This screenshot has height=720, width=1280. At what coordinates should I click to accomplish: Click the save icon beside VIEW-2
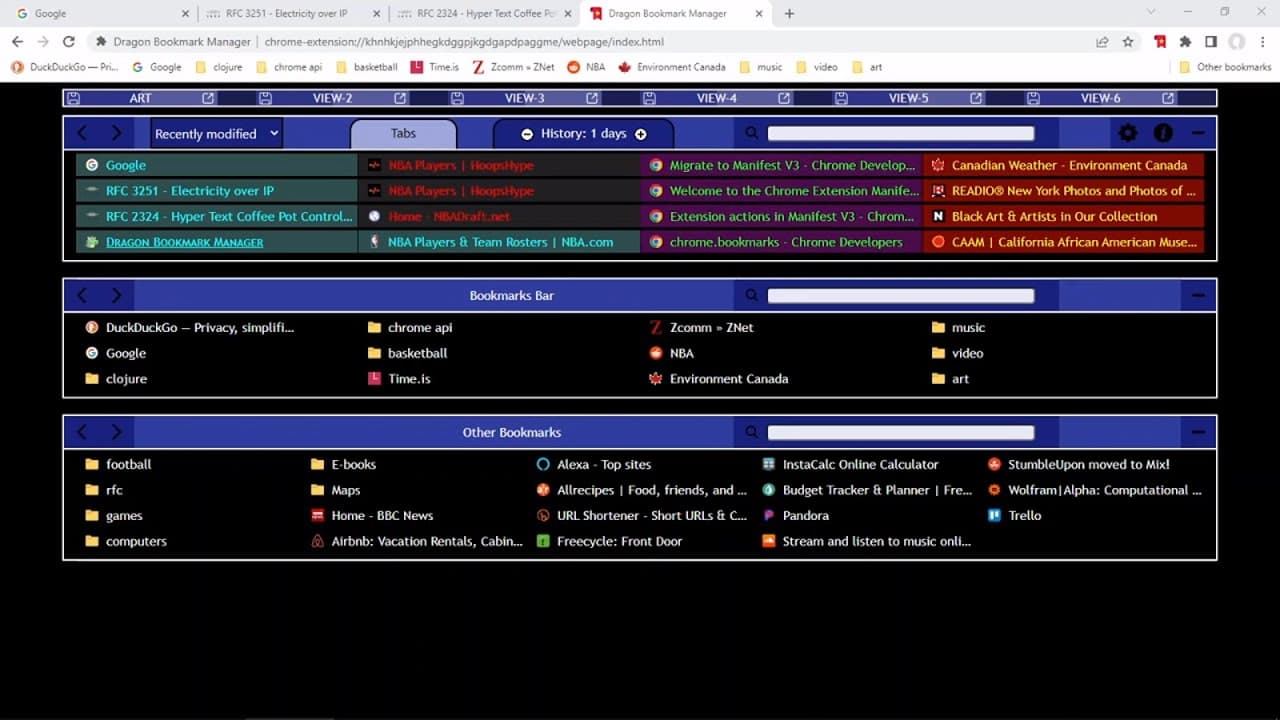(x=265, y=98)
